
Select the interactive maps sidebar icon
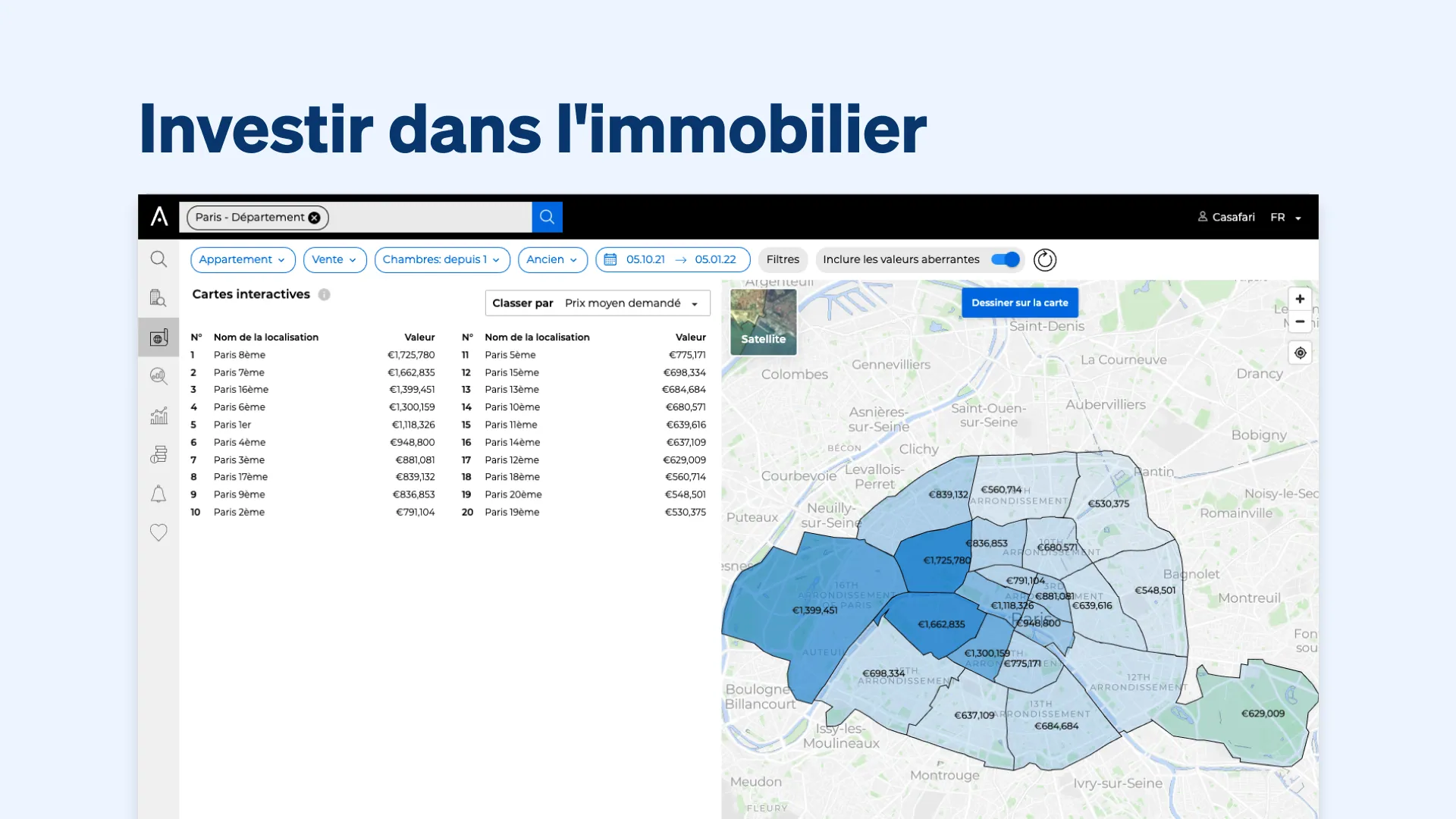[158, 337]
